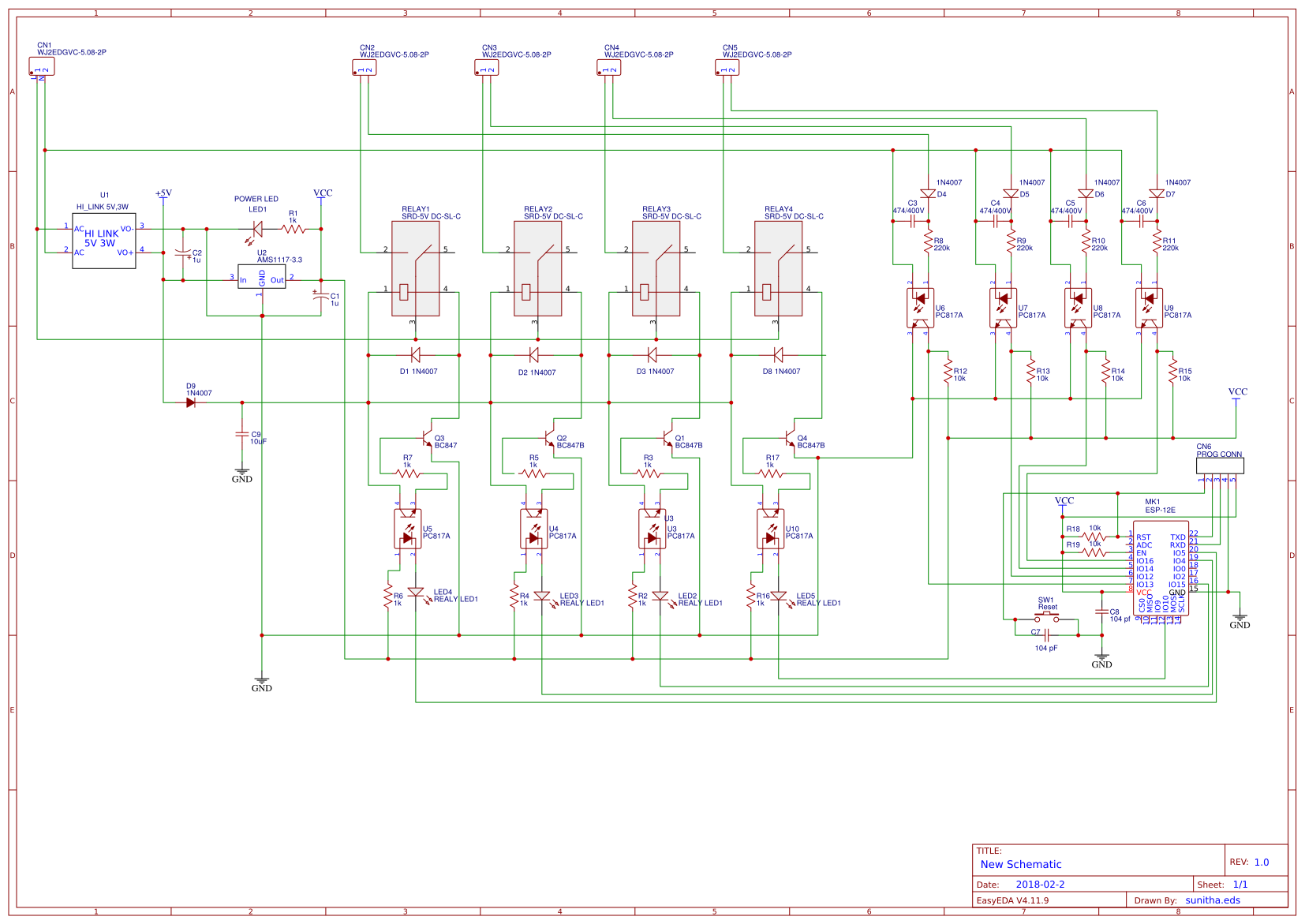Click connector CN1 WJ2EDGVC-5.08-2P

[41, 67]
